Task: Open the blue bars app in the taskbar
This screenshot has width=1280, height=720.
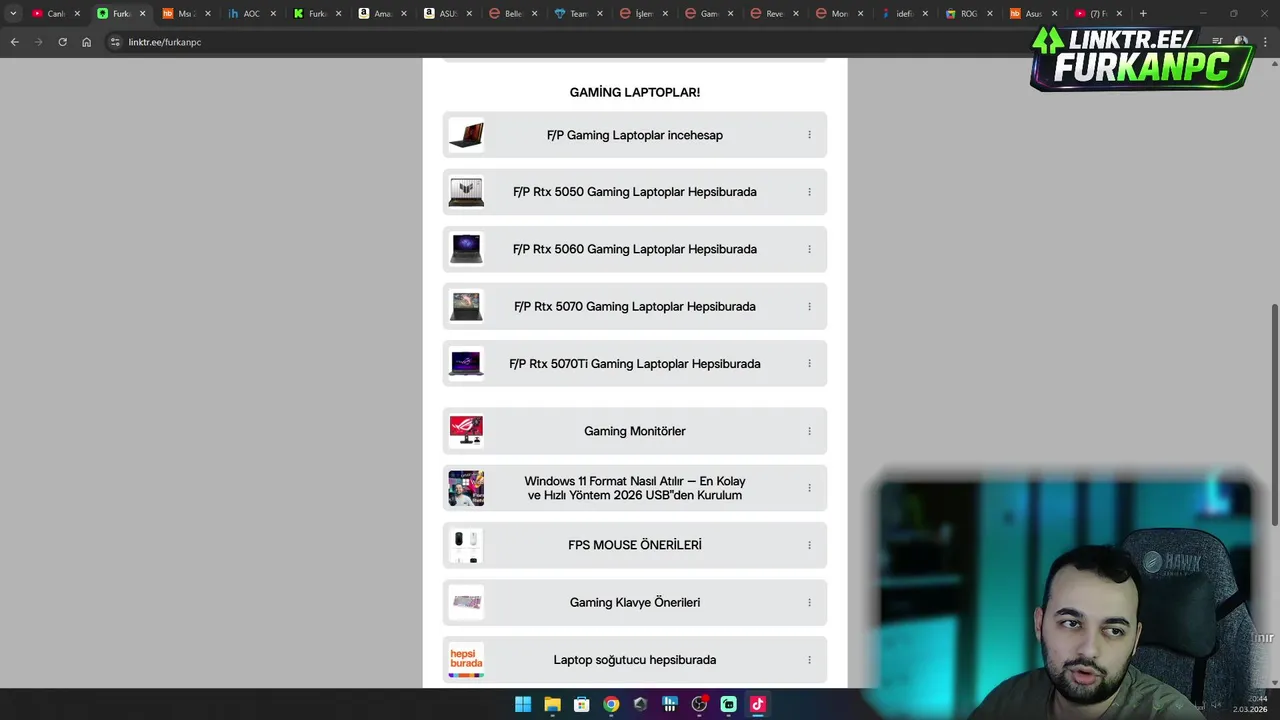Action: point(670,704)
